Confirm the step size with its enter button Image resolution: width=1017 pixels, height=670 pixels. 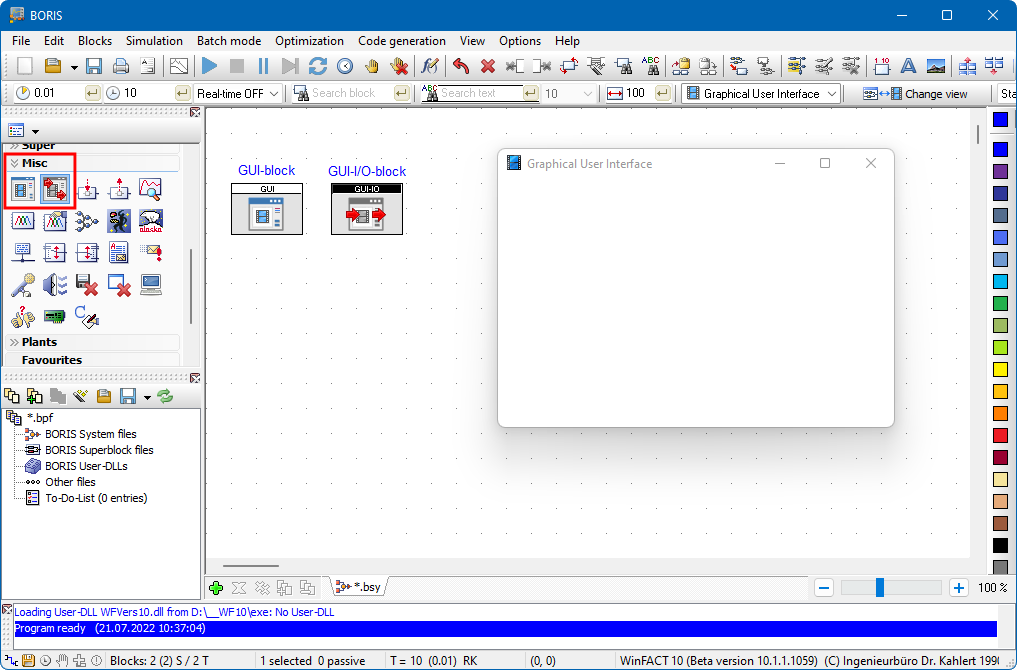click(x=93, y=93)
